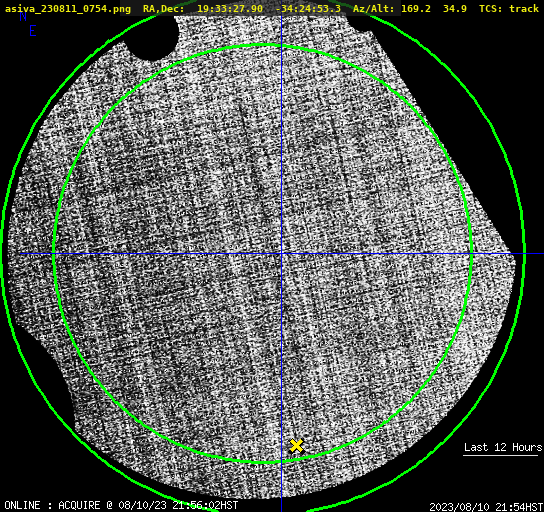Image resolution: width=544 pixels, height=512 pixels.
Task: Click the azimuth value 169.2
Action: 416,8
